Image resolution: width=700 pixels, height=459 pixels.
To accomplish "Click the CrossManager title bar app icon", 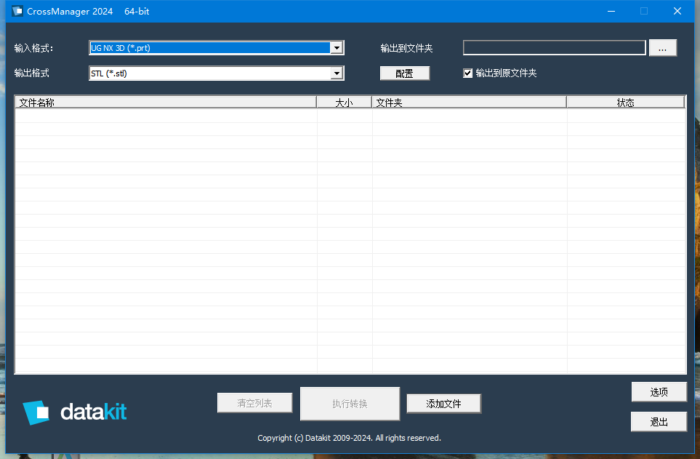I will [17, 11].
